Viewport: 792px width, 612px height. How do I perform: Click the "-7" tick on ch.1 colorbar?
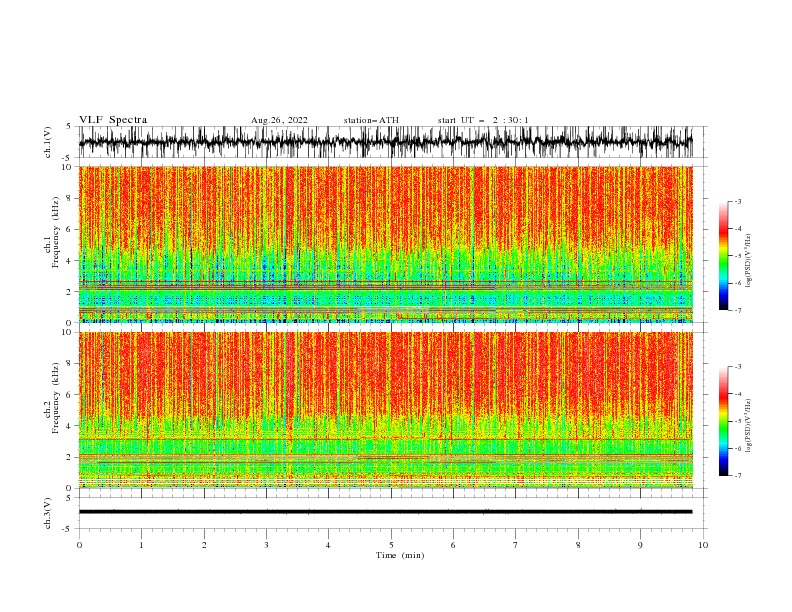[x=737, y=310]
